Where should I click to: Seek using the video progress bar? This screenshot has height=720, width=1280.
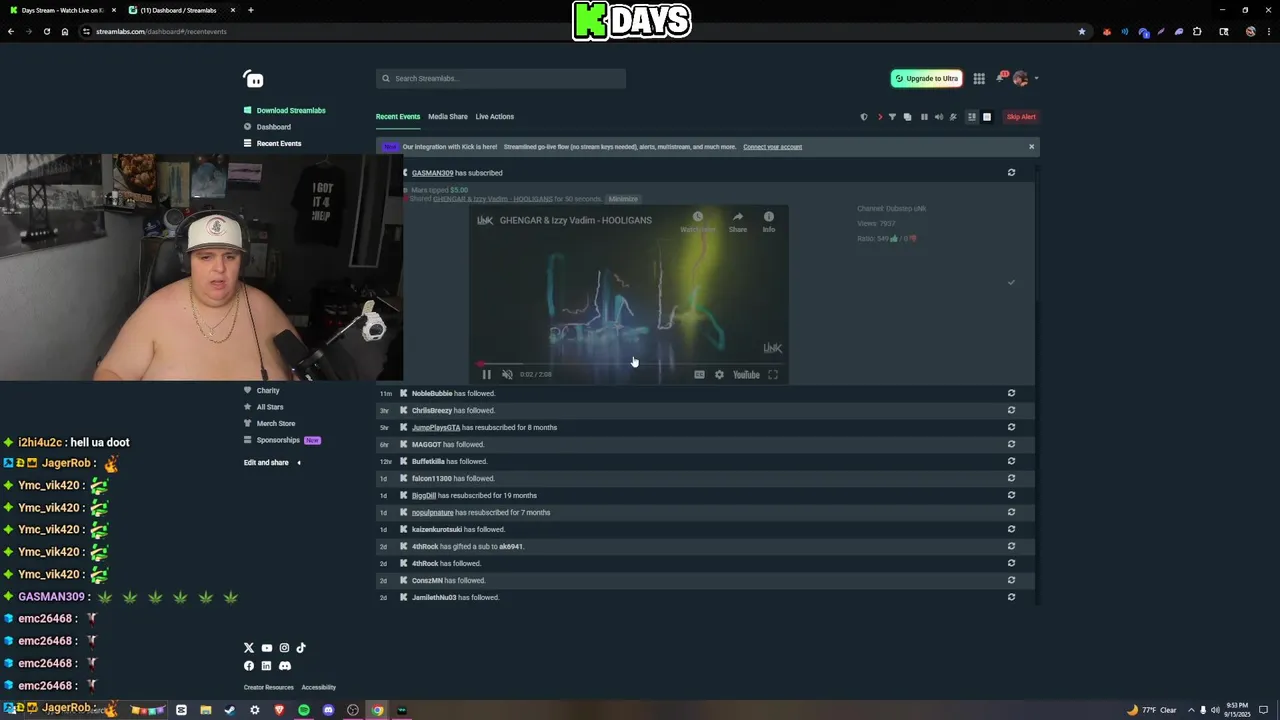click(x=629, y=364)
